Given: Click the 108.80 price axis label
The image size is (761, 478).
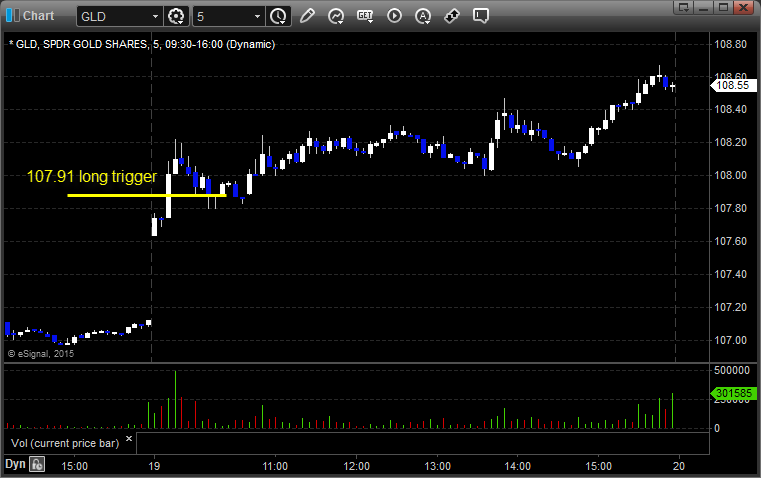Looking at the screenshot, I should [x=730, y=44].
